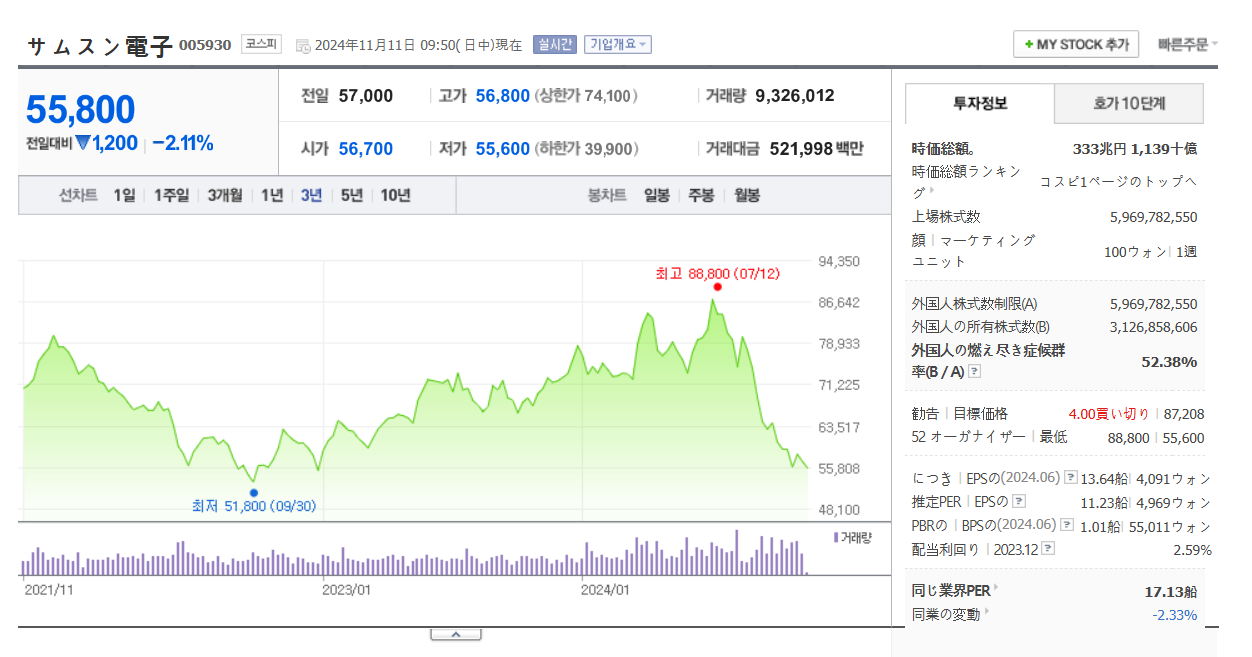Click the calendar clock icon beside the date
The width and height of the screenshot is (1252, 657).
(303, 45)
